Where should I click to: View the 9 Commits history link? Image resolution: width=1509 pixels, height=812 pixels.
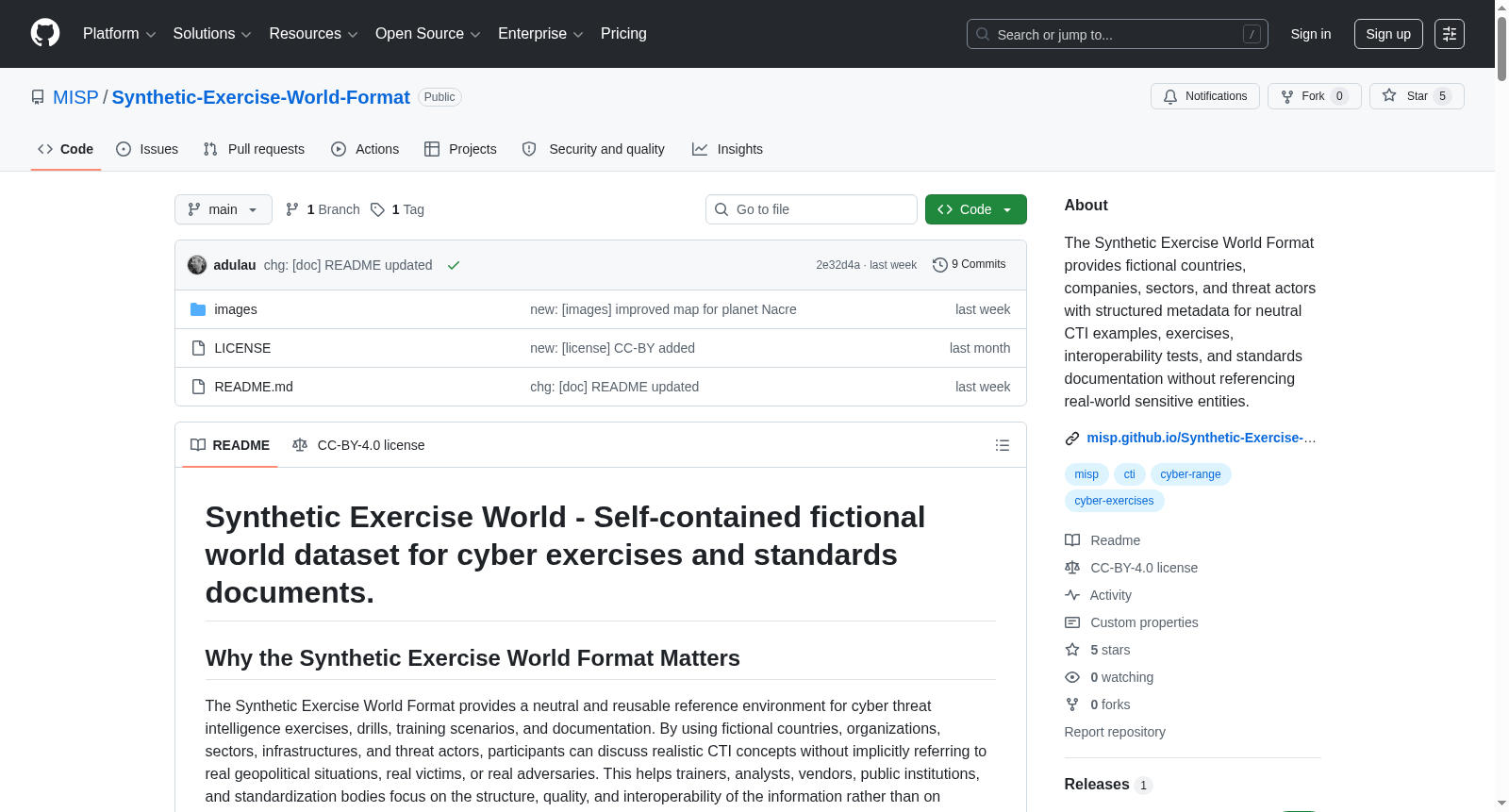coord(969,265)
